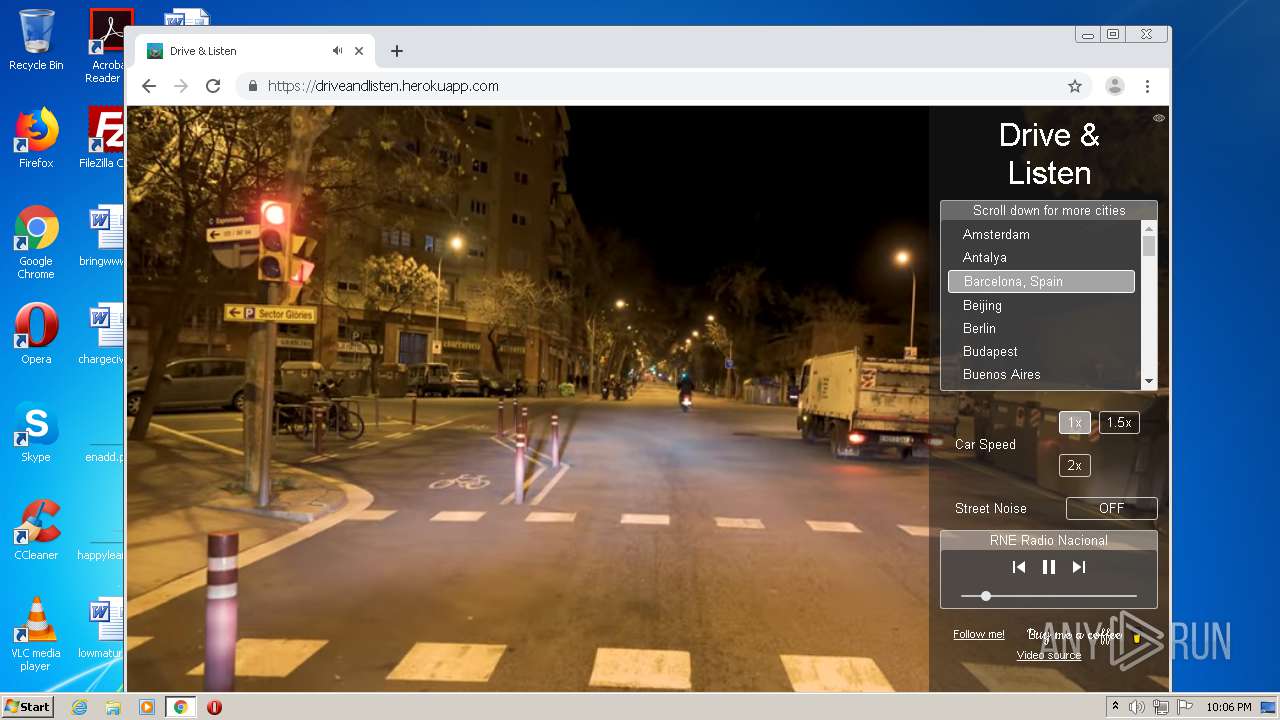1280x720 pixels.
Task: Open Windows Explorer from the taskbar
Action: click(x=113, y=707)
